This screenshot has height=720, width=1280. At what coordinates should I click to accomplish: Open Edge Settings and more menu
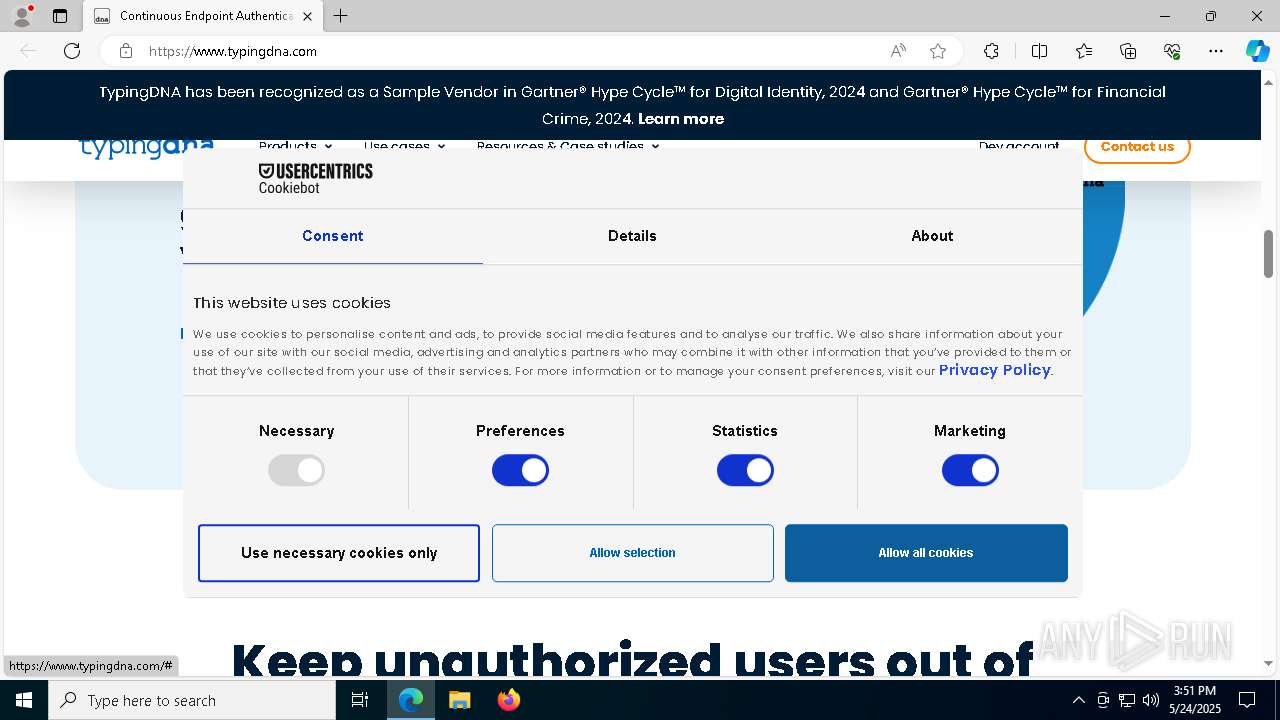click(1216, 51)
